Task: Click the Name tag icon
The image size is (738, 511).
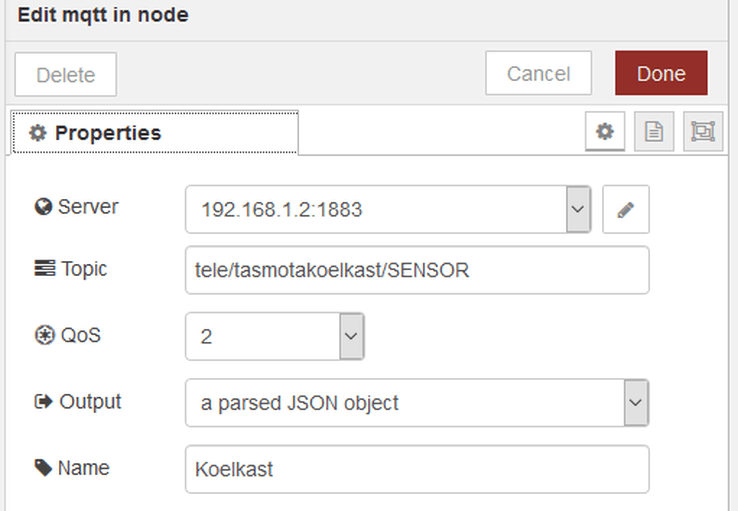Action: [43, 468]
